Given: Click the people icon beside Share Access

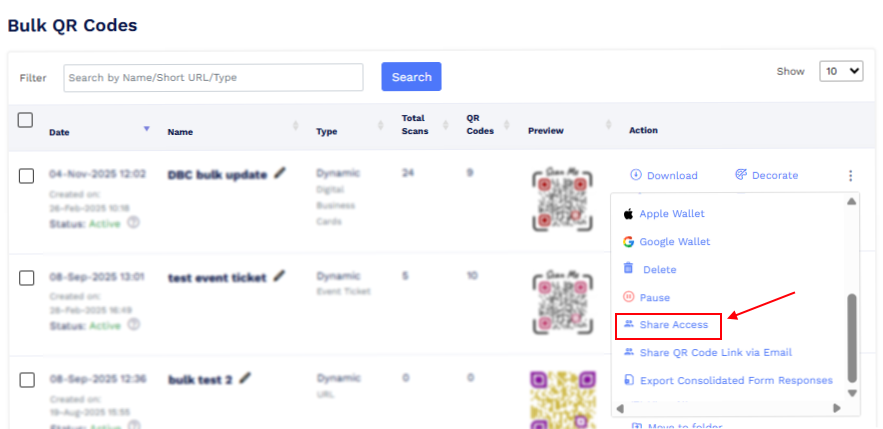Looking at the screenshot, I should click(x=628, y=324).
